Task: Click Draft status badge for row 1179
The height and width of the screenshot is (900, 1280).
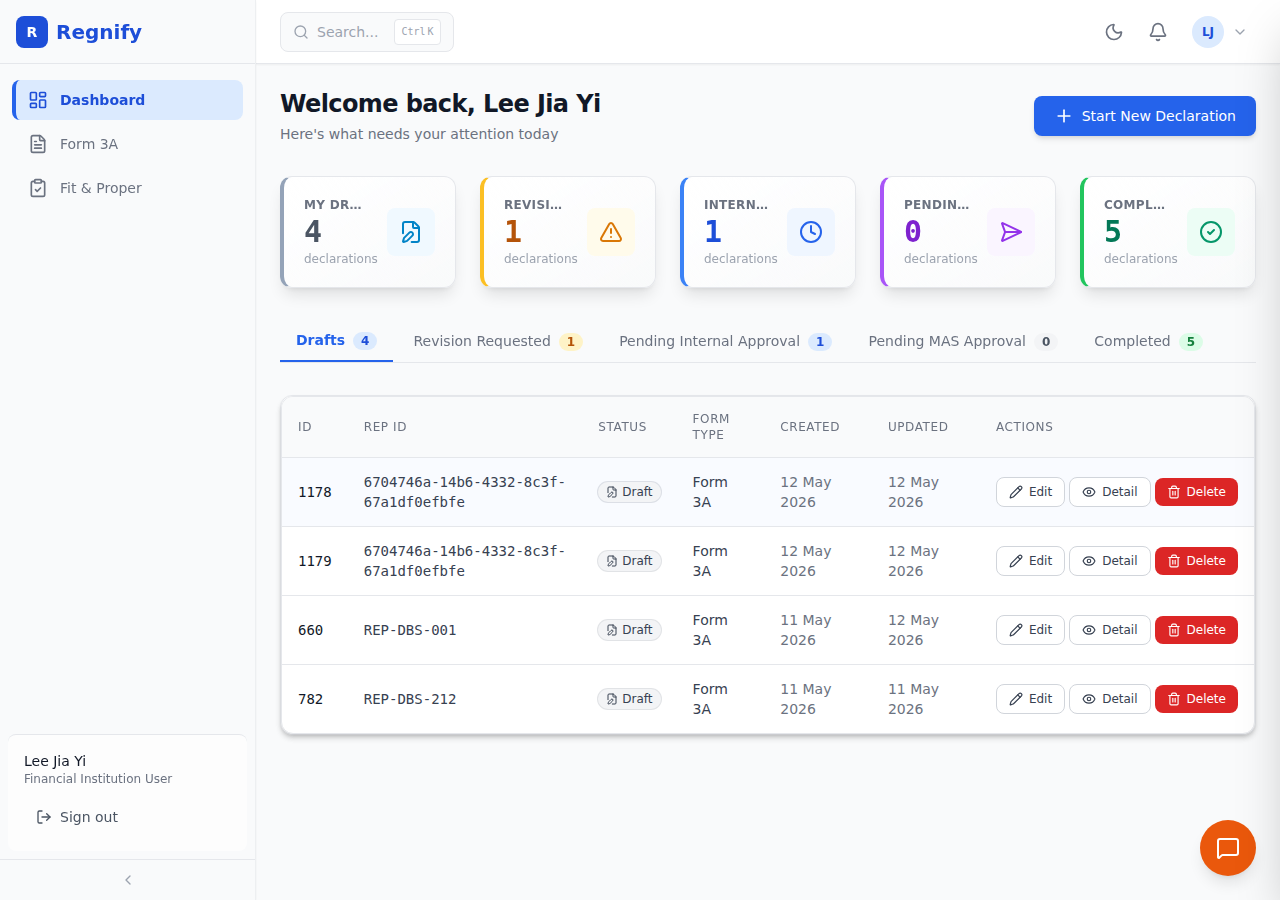Action: 630,561
